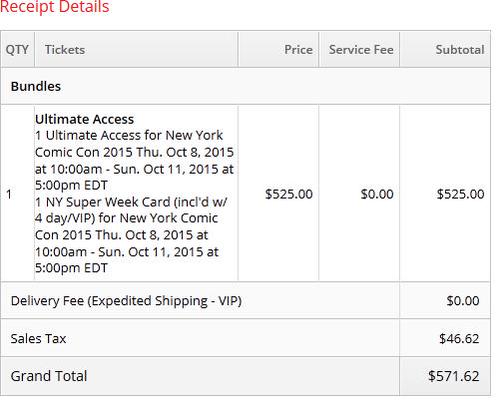Viewport: 501px width, 407px height.
Task: Select the delivery fee $0.00 amount
Action: pyautogui.click(x=463, y=301)
